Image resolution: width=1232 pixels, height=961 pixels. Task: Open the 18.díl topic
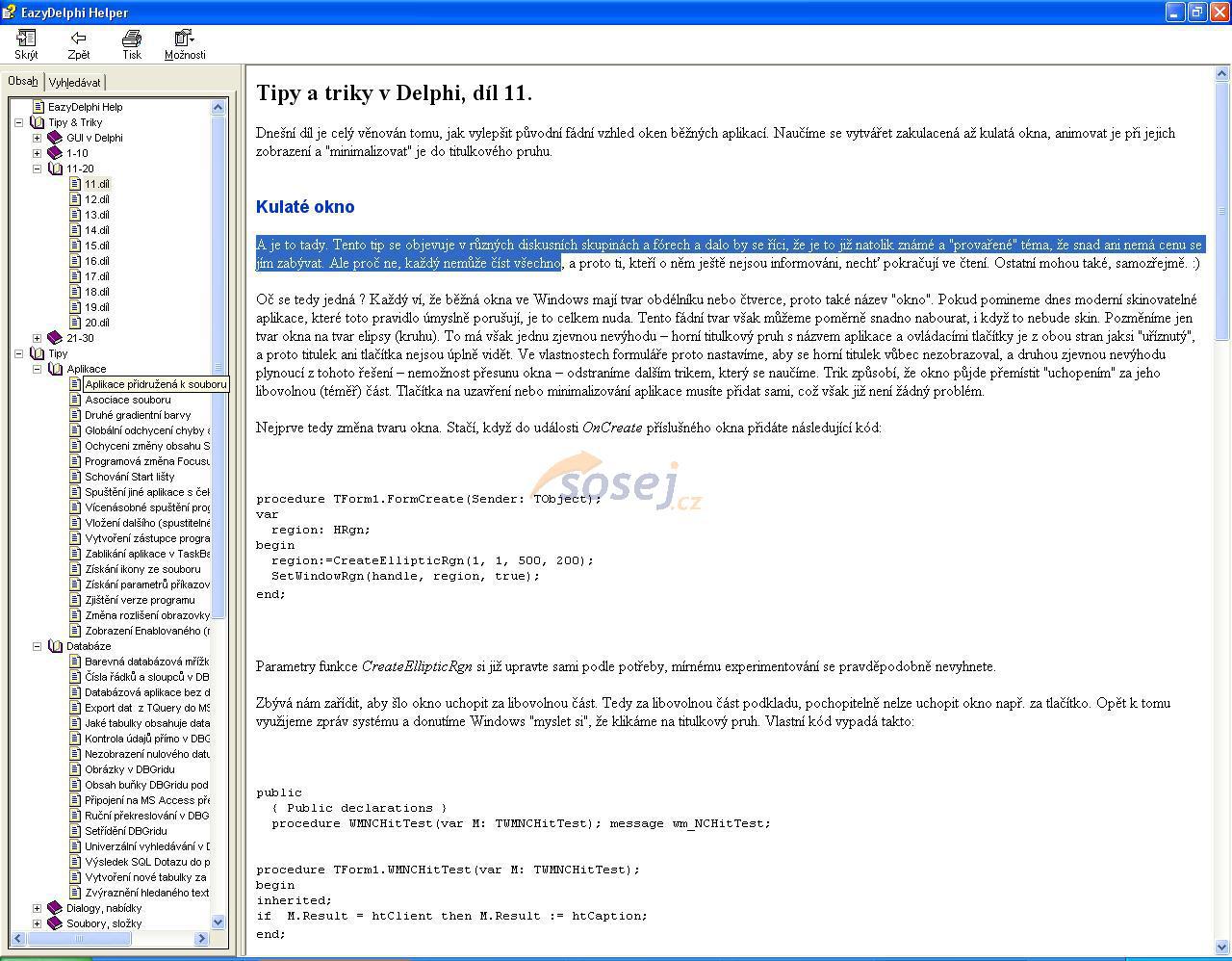point(97,292)
